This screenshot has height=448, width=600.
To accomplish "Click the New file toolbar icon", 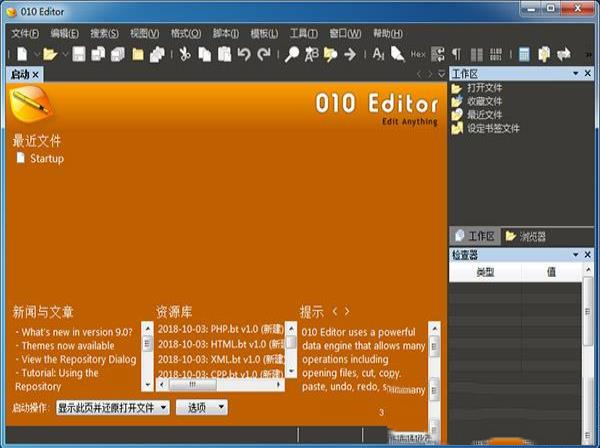I will 21,54.
